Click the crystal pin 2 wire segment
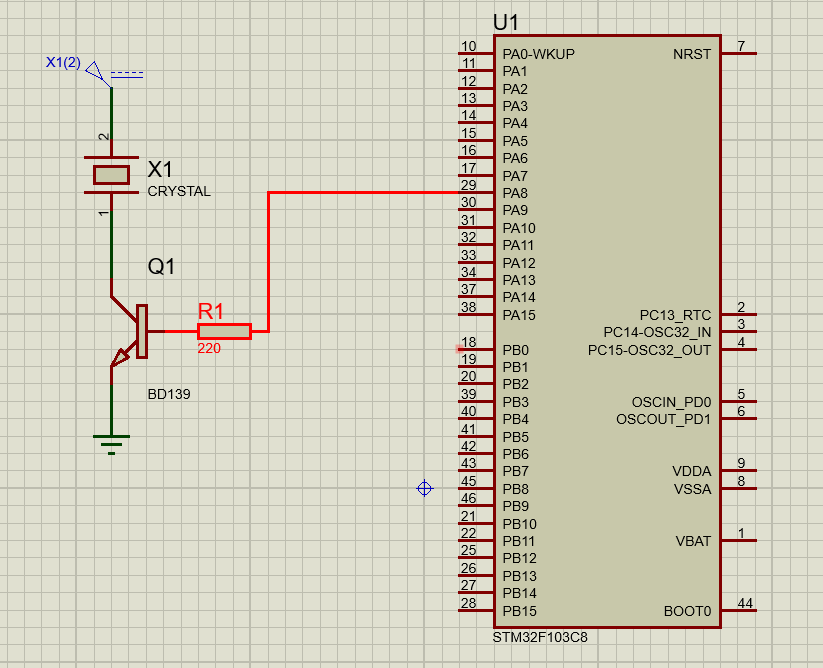The image size is (823, 668). (x=111, y=113)
